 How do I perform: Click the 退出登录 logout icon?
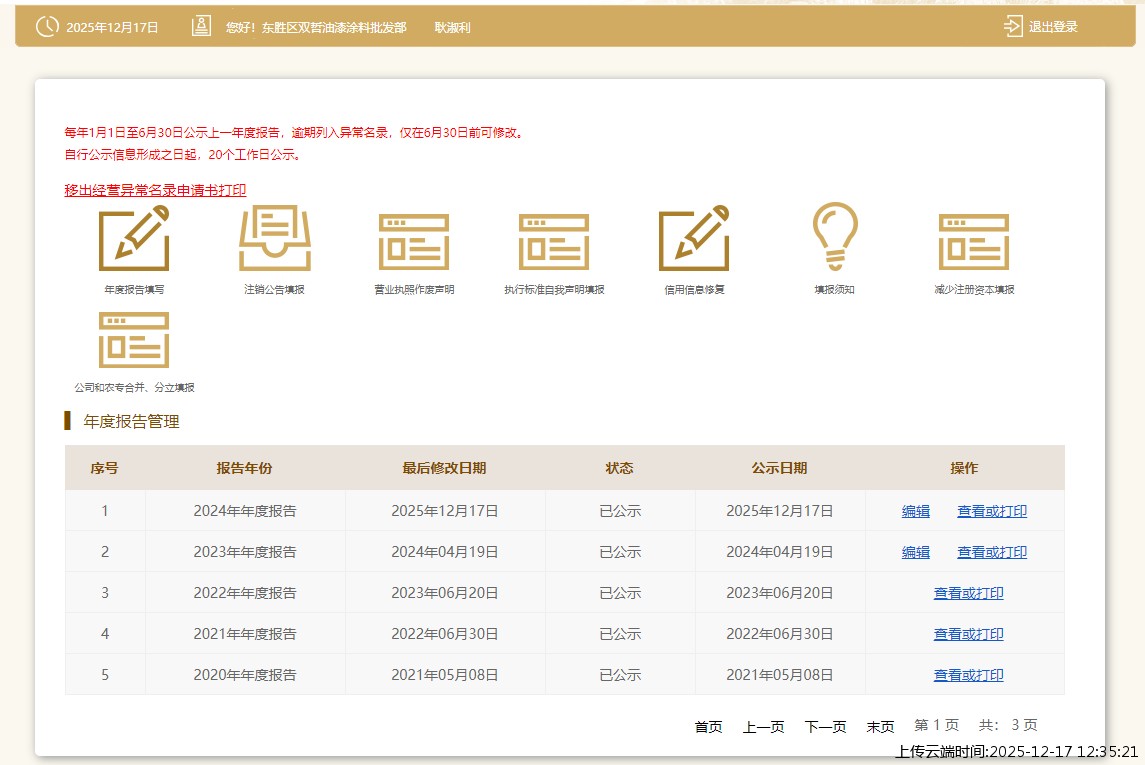1014,27
